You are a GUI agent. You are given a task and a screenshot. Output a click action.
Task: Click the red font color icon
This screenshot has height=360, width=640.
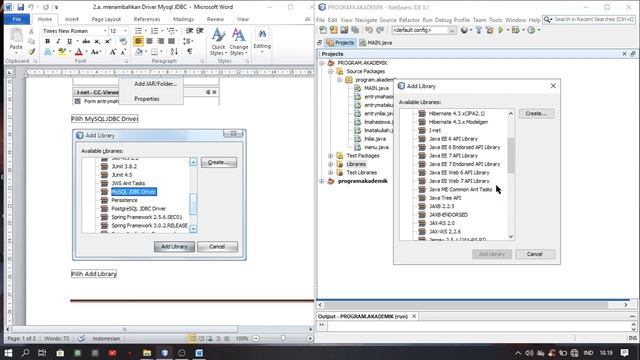click(79, 52)
